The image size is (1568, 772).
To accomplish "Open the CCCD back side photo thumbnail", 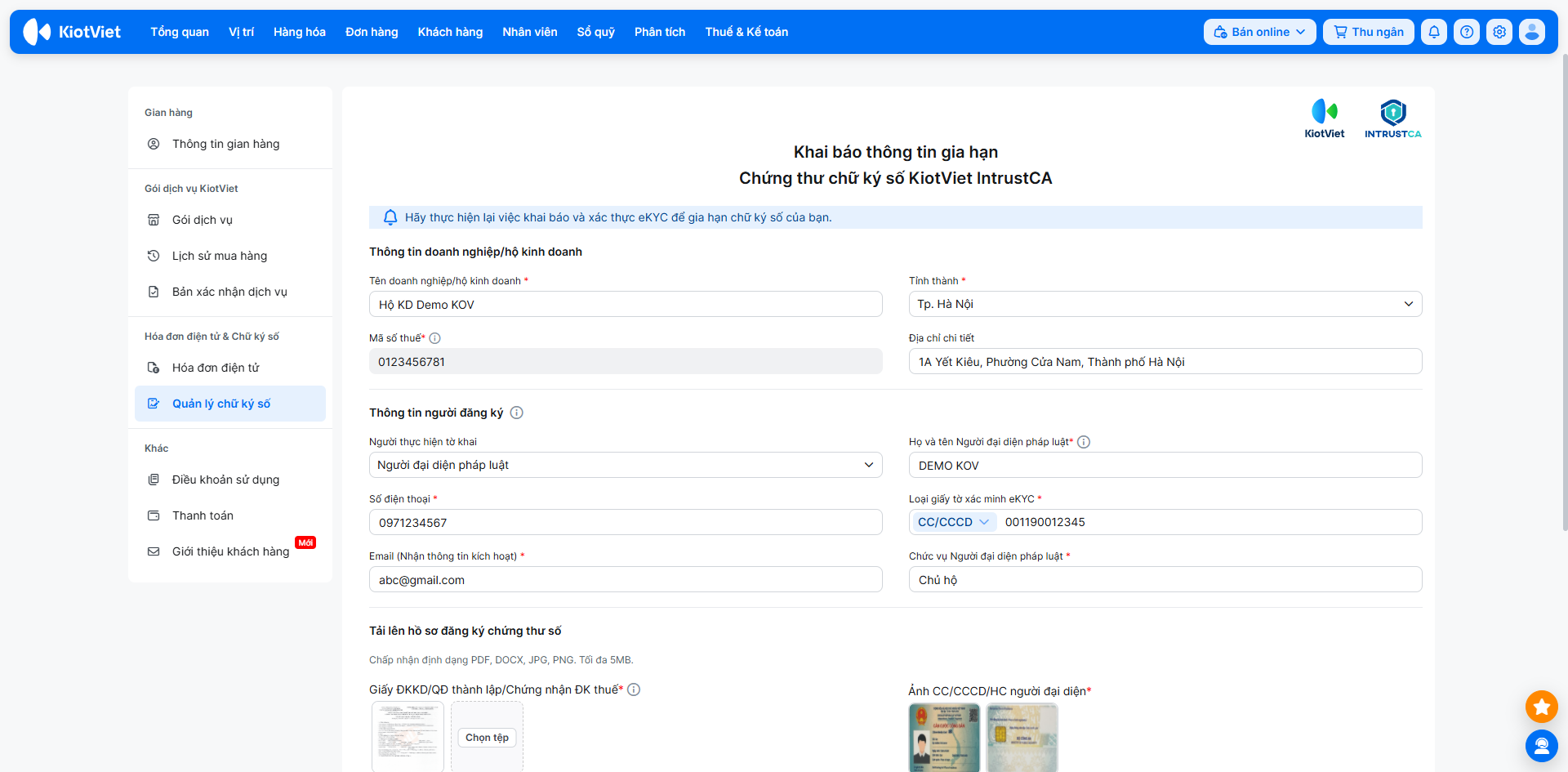I will click(x=1022, y=738).
